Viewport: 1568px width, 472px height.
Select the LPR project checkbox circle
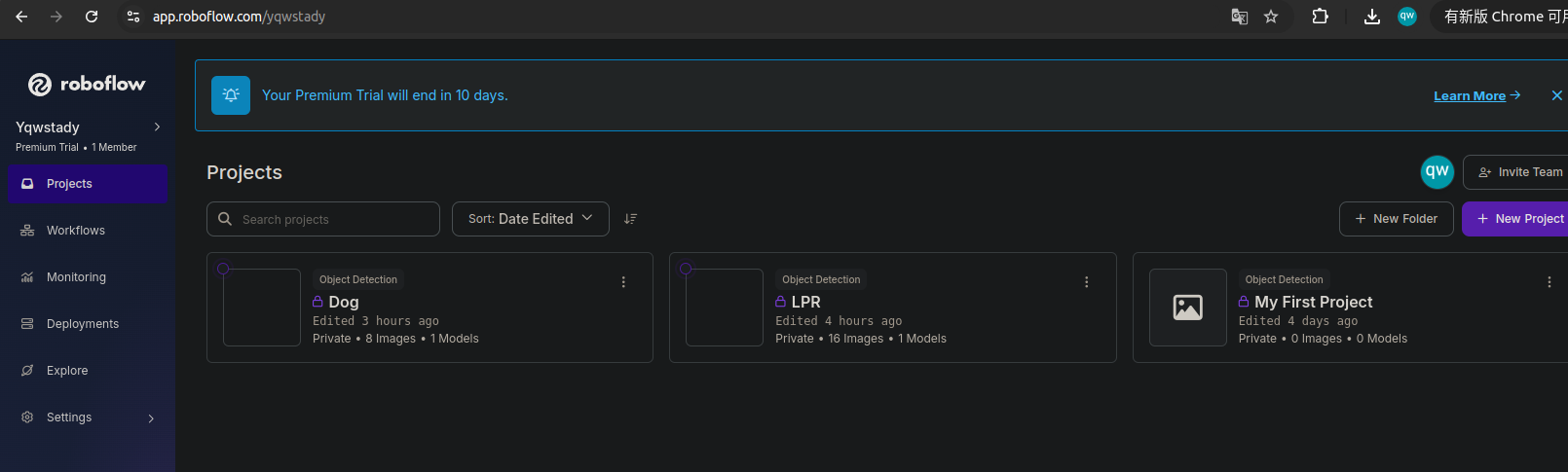tap(686, 269)
